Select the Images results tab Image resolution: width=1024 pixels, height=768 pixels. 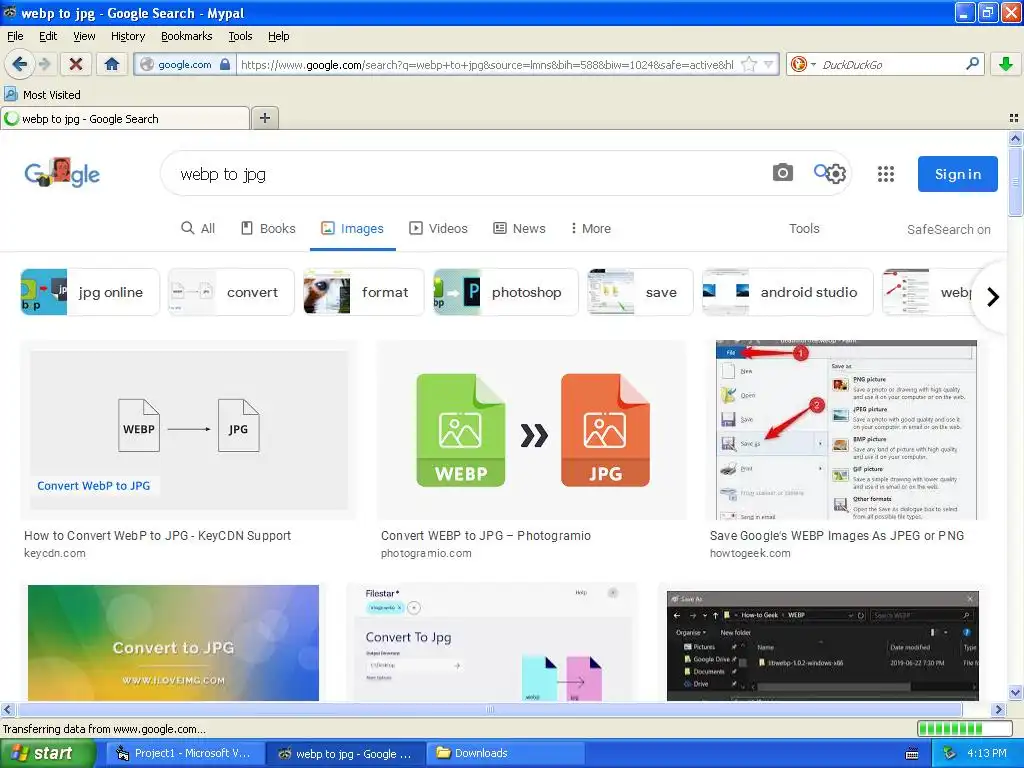click(x=353, y=229)
